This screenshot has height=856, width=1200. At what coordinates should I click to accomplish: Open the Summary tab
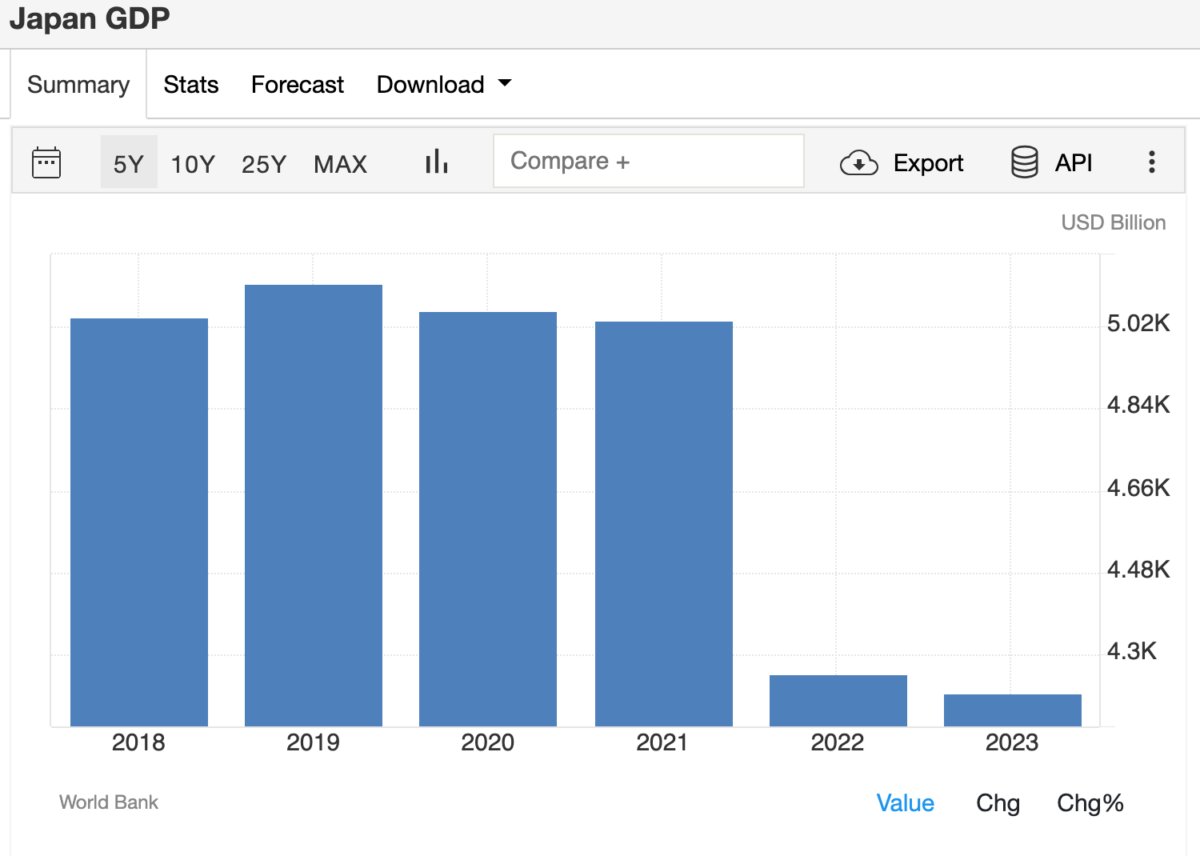tap(78, 85)
